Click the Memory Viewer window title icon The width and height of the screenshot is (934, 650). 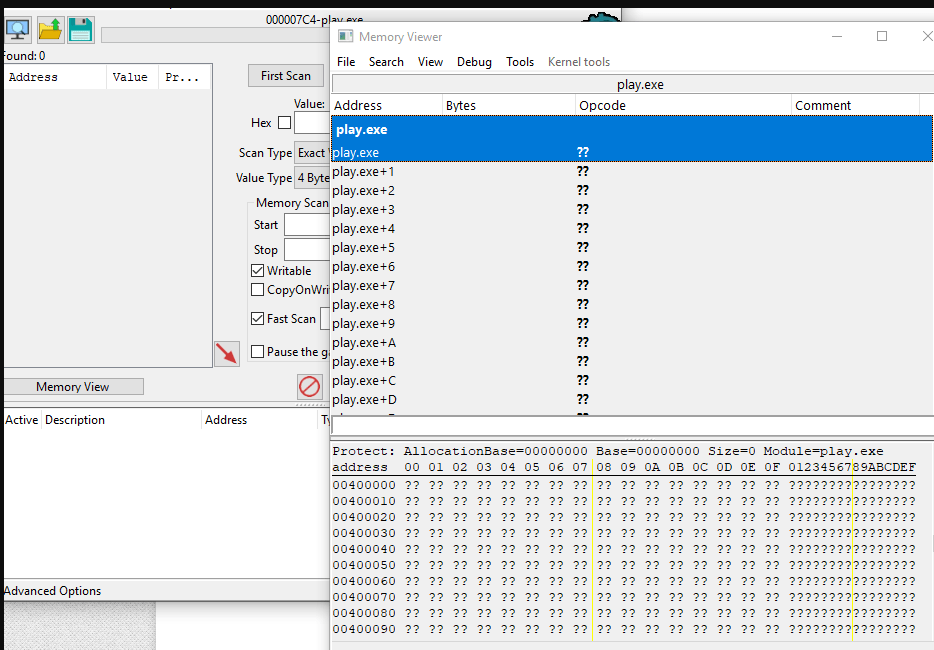(345, 36)
